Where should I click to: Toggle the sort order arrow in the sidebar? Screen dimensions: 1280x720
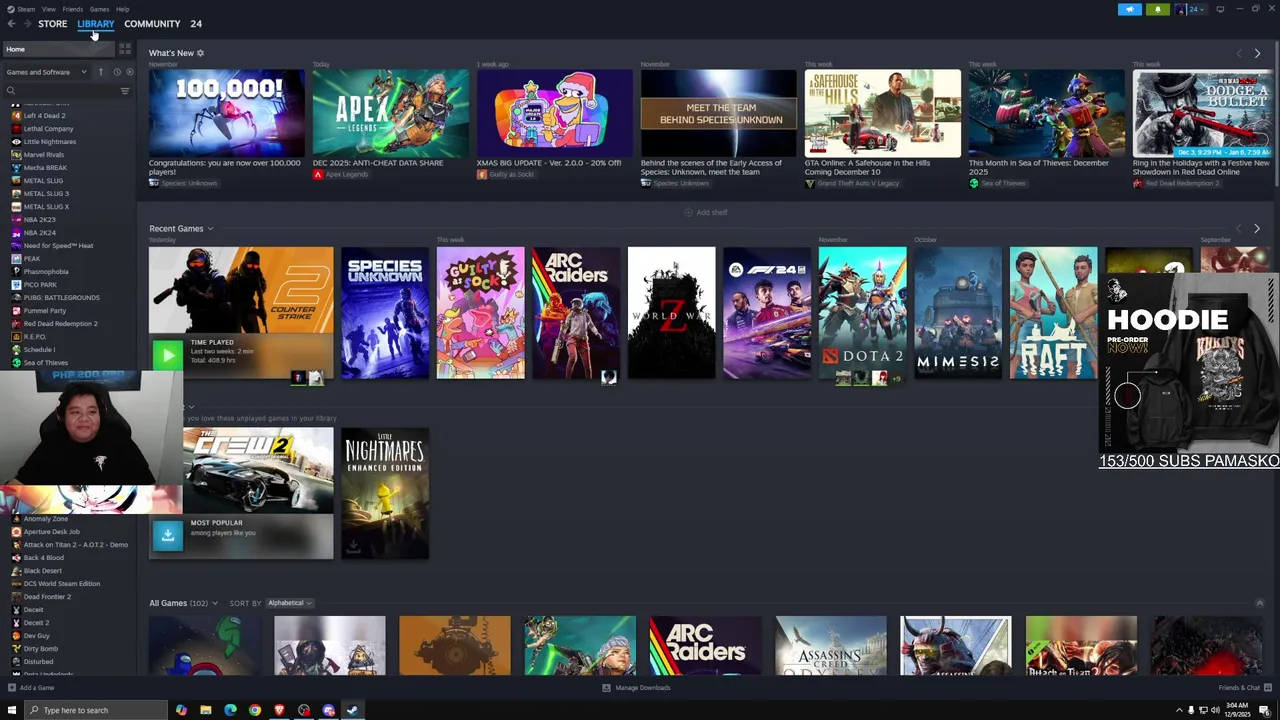point(100,72)
